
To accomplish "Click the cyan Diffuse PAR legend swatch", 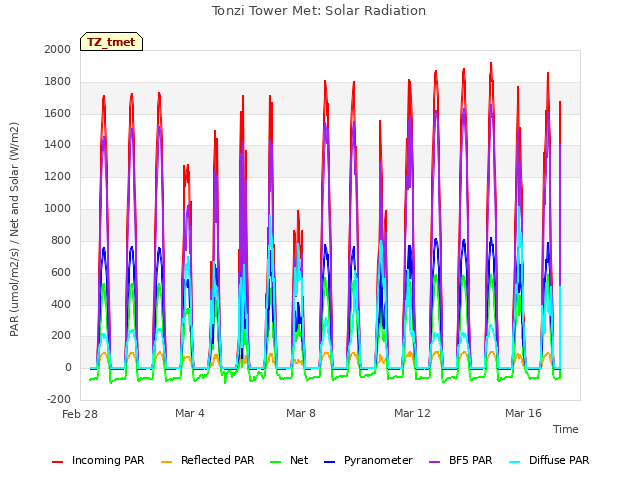I will tap(515, 462).
